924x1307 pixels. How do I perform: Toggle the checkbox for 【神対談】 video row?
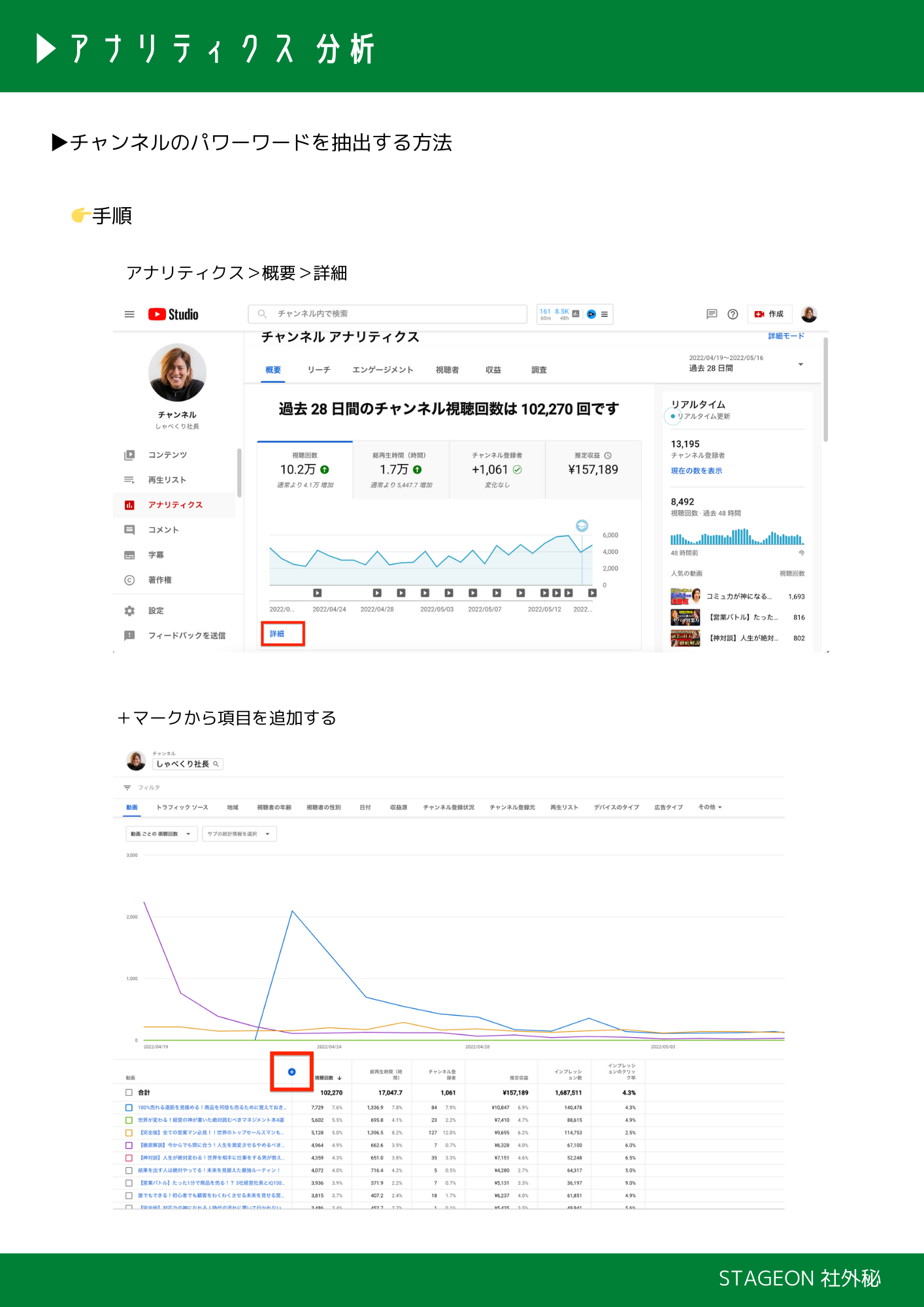coord(129,1158)
